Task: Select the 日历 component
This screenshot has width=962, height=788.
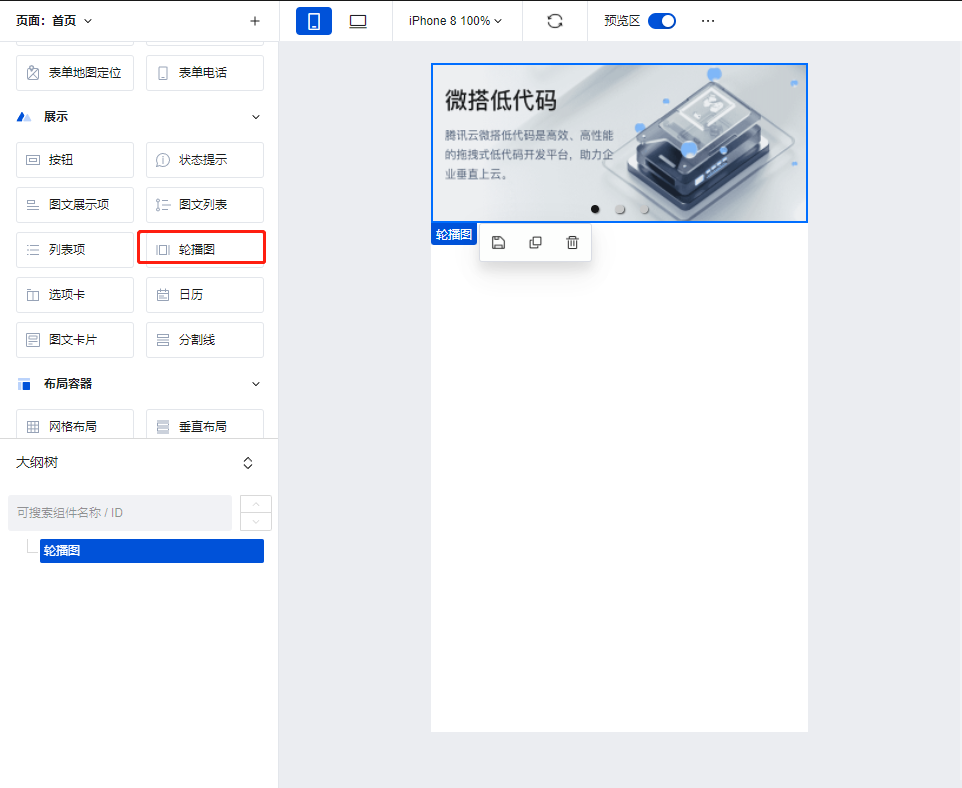Action: pyautogui.click(x=205, y=295)
